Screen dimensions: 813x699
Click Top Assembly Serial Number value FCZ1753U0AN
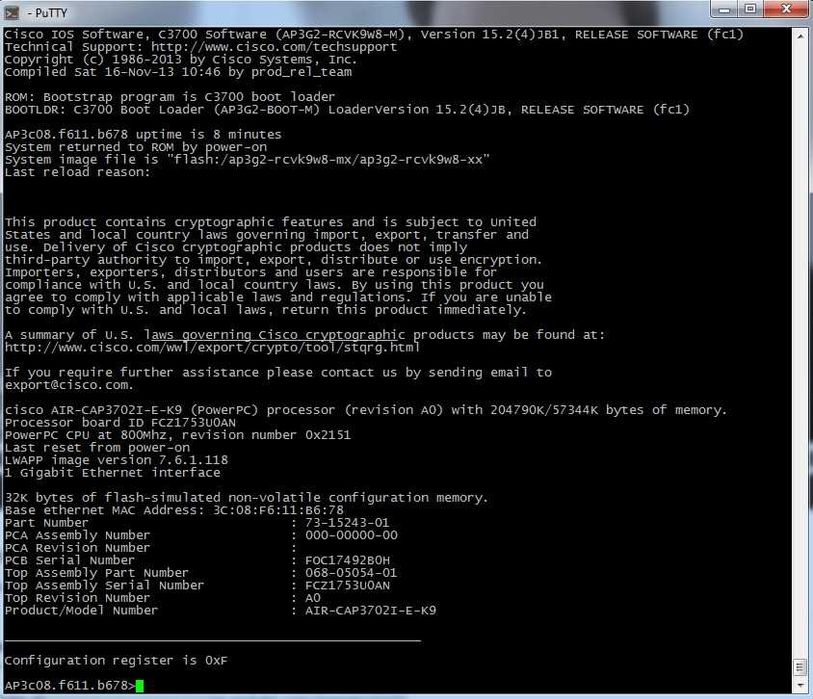click(347, 585)
